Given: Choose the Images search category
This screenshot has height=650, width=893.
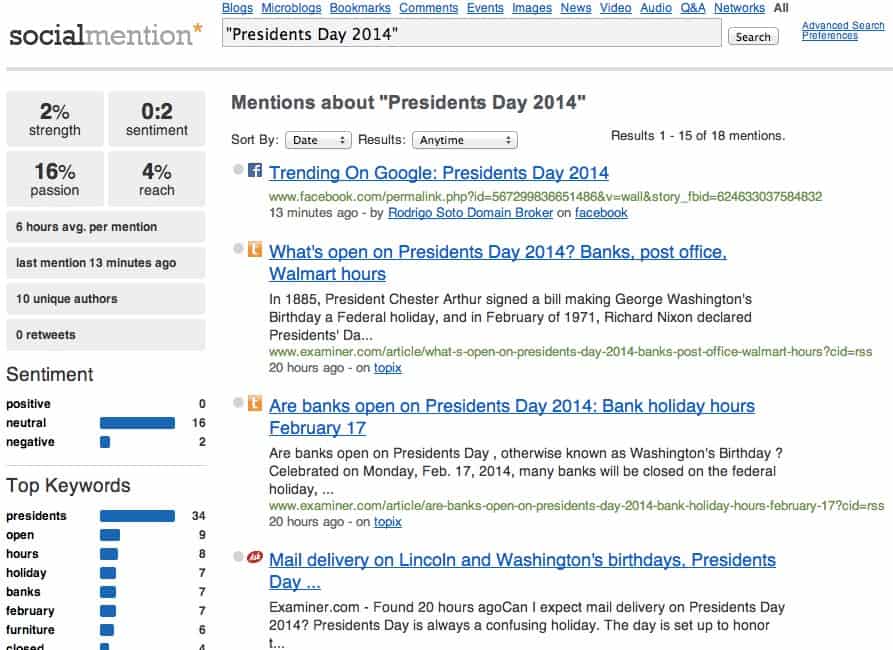Looking at the screenshot, I should click(531, 8).
